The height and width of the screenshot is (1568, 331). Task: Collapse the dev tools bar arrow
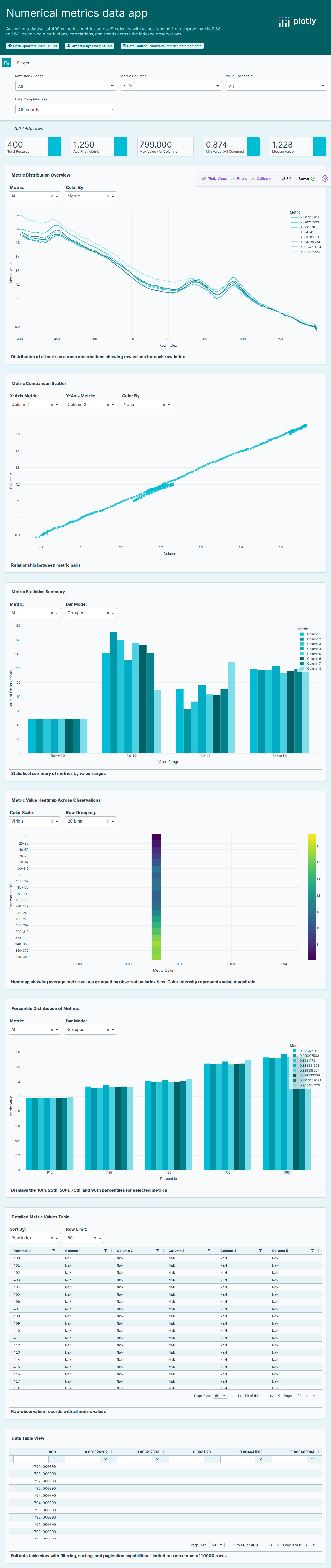(x=325, y=178)
